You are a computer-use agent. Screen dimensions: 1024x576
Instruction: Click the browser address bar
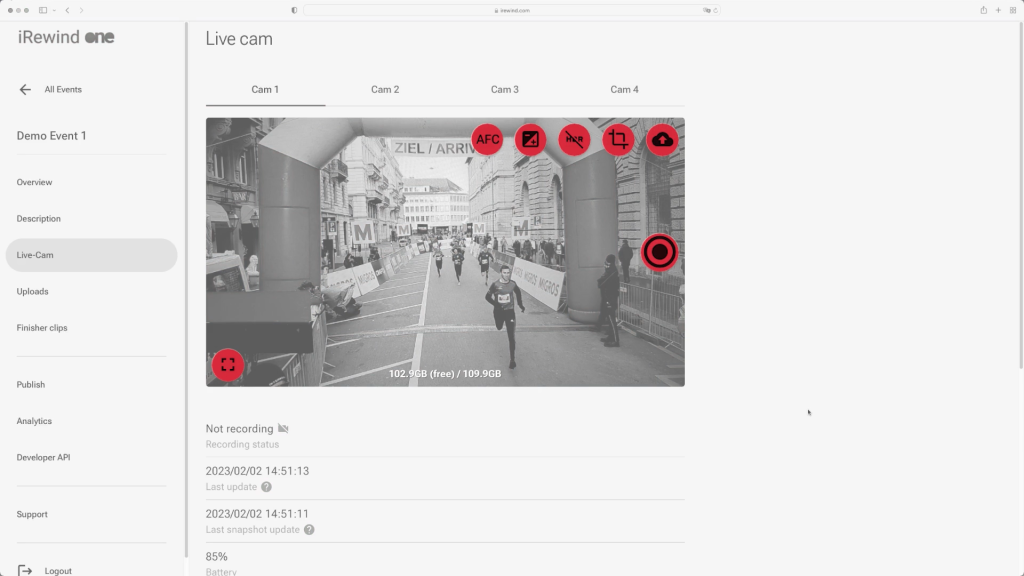[511, 10]
